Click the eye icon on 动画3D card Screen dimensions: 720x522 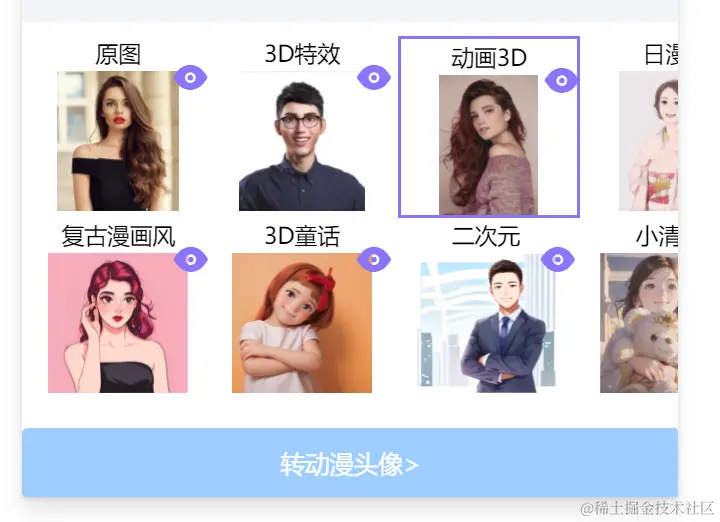[561, 81]
